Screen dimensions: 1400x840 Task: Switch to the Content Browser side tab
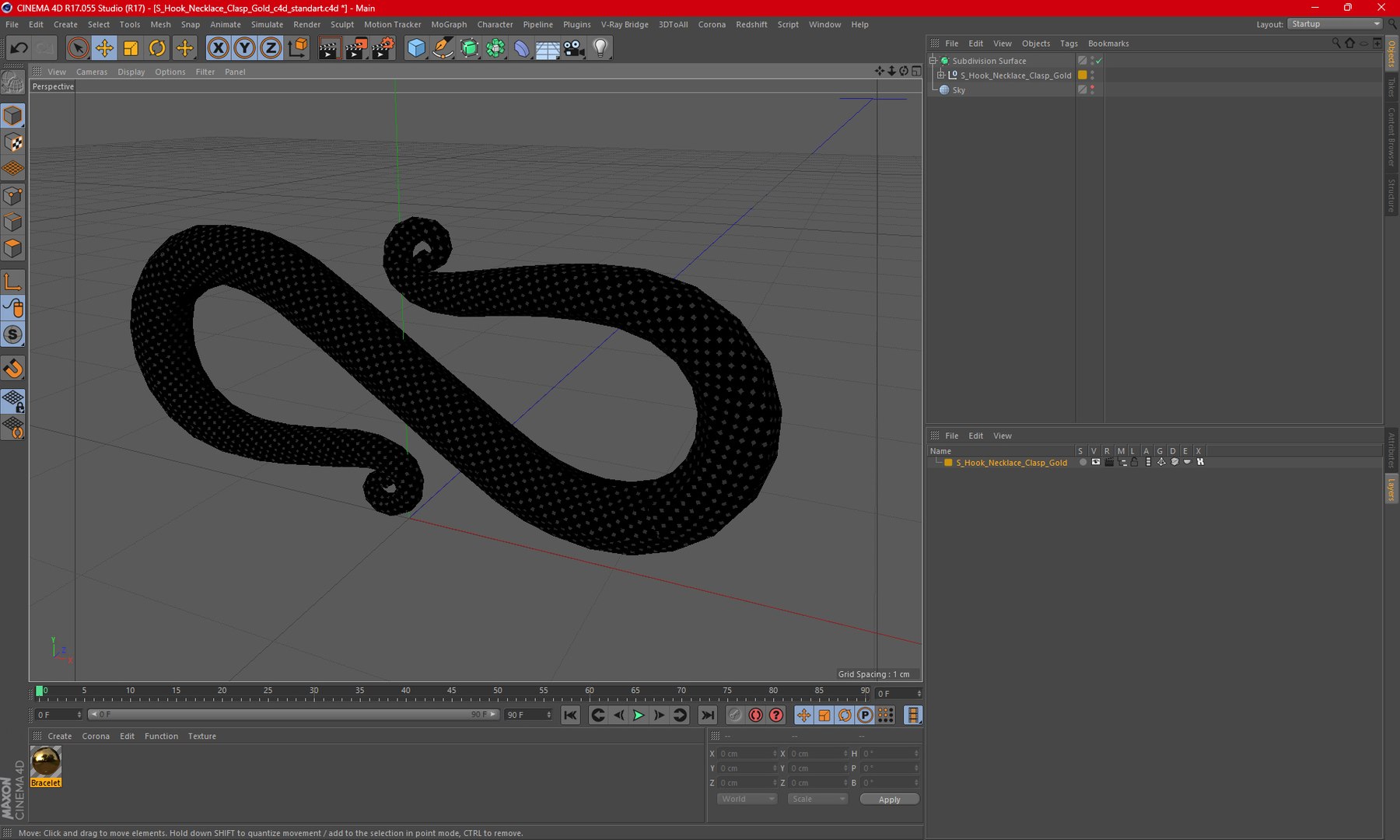(x=1391, y=137)
